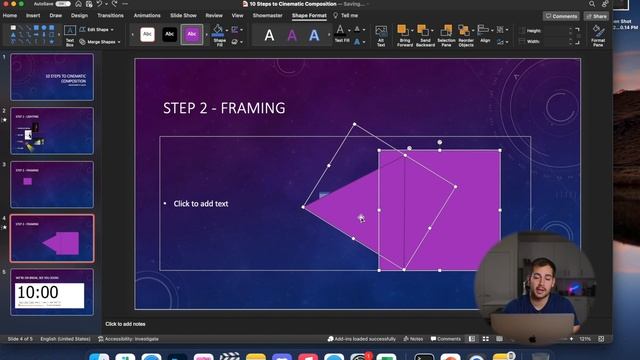This screenshot has width=640, height=360.
Task: Open the Align menu
Action: click(485, 34)
